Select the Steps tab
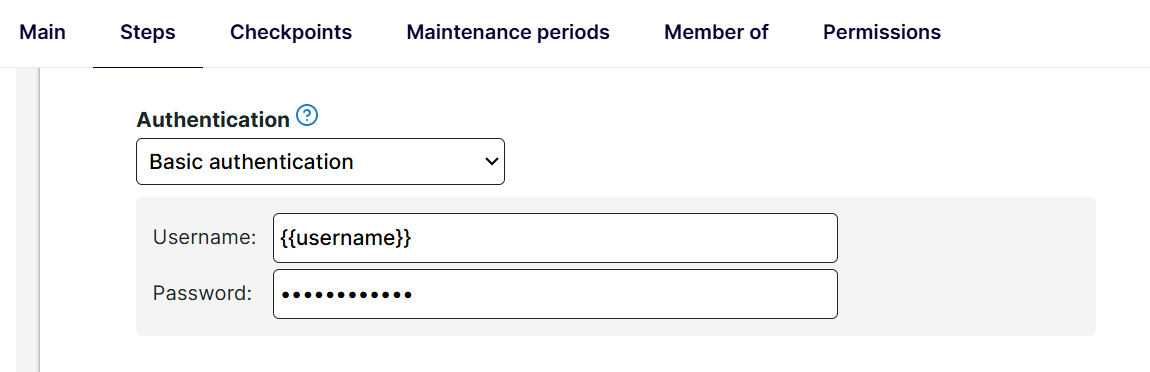Image resolution: width=1150 pixels, height=372 pixels. 147,32
